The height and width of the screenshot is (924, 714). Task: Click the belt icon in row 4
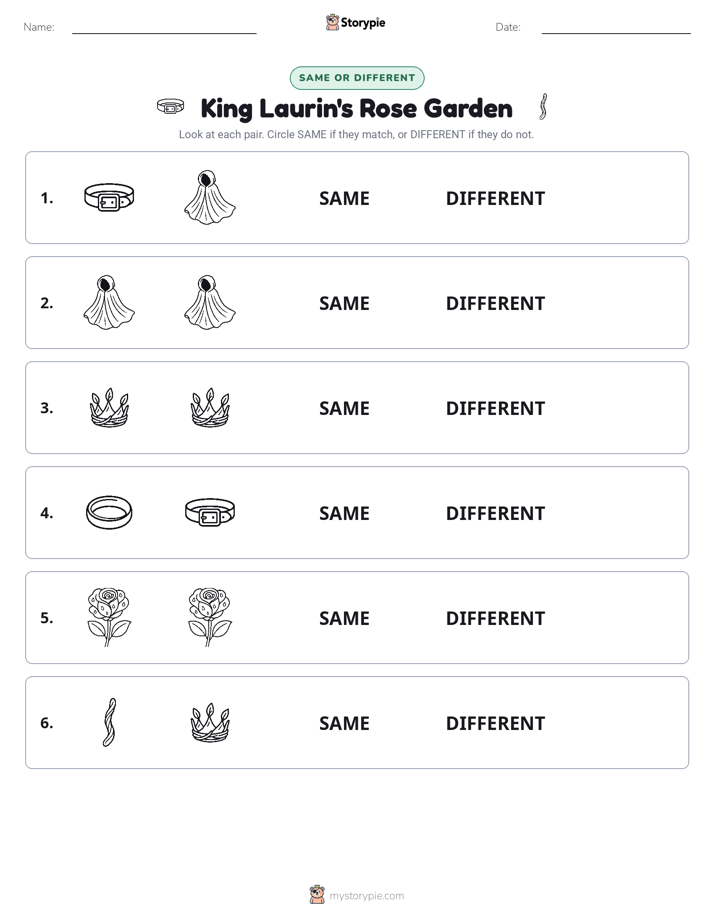pyautogui.click(x=210, y=513)
